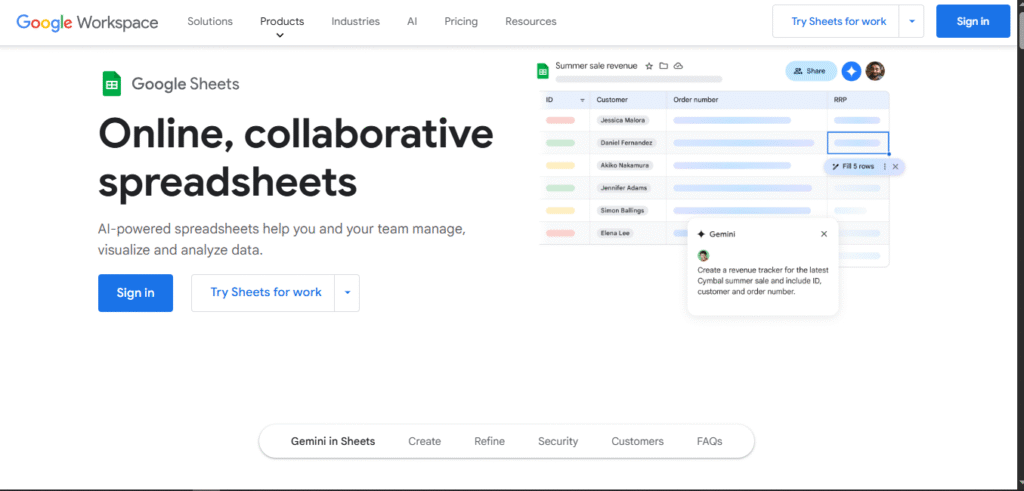Open the ID column filter dropdown
Screen dimensions: 1024x491
pyautogui.click(x=580, y=100)
